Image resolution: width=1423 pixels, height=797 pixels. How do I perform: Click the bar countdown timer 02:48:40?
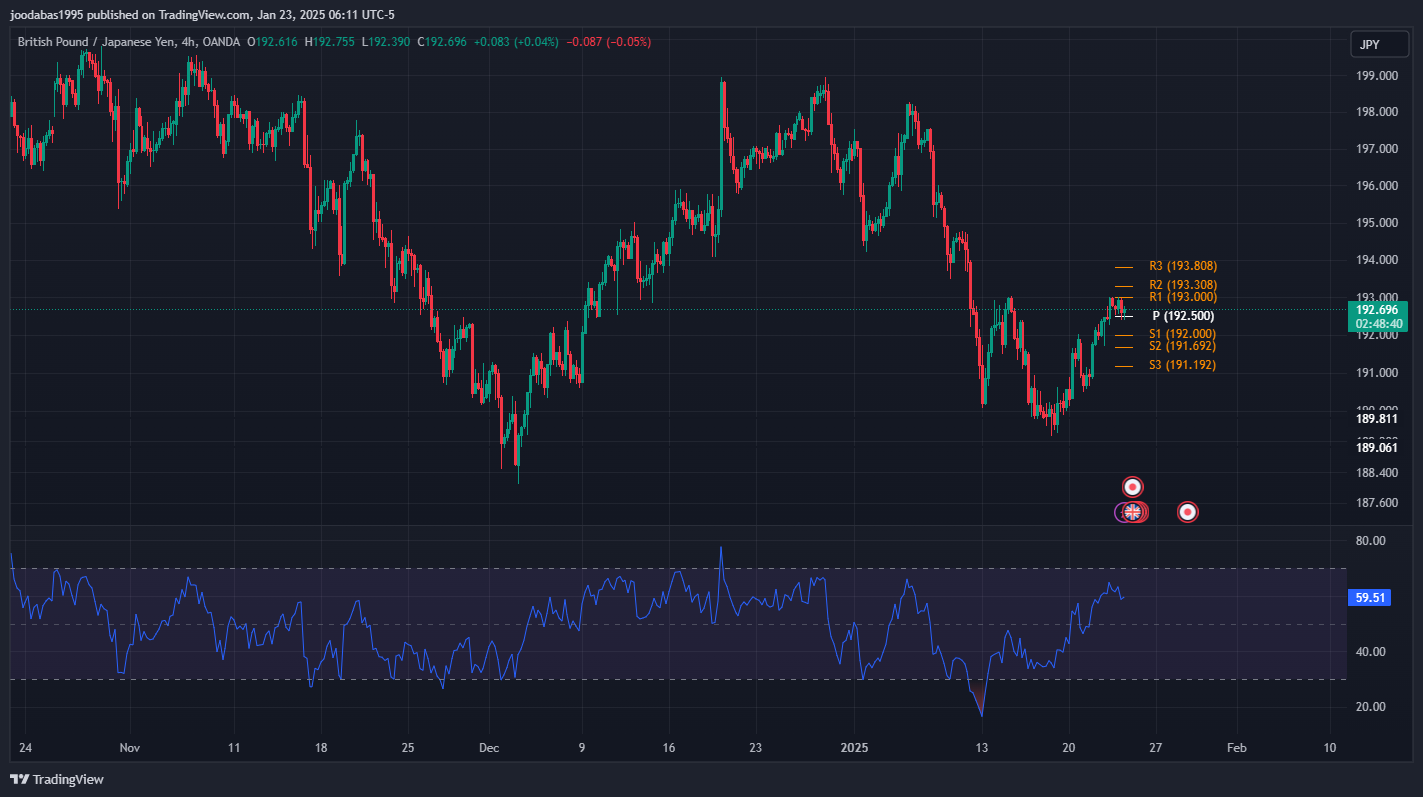tap(1377, 324)
